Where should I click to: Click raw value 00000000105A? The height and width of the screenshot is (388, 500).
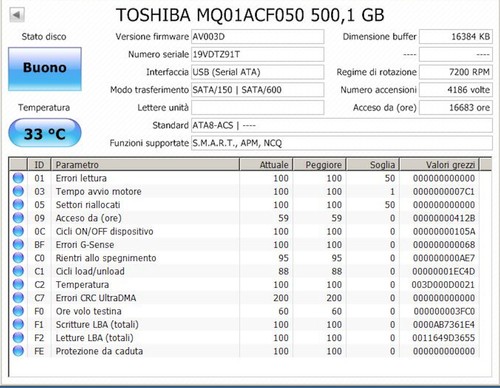pos(444,231)
